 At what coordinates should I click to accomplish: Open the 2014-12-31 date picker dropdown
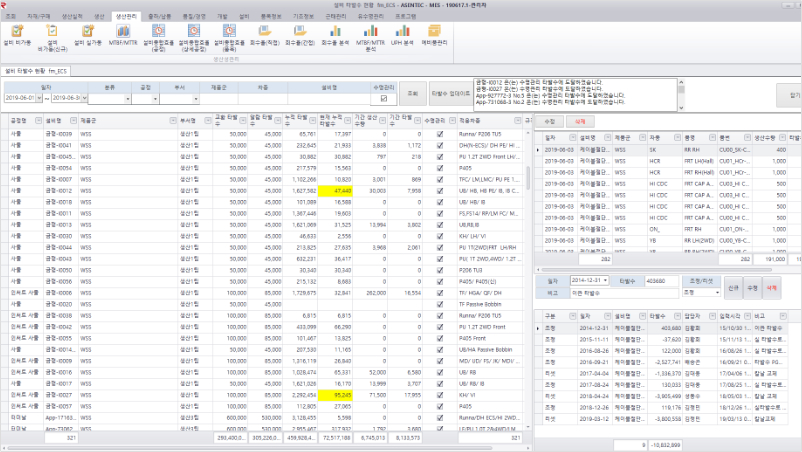tap(605, 280)
